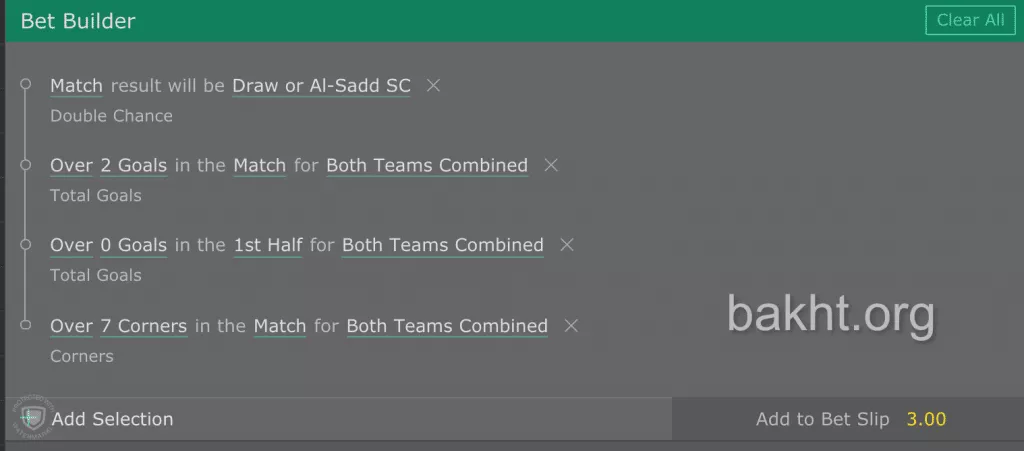Viewport: 1024px width, 451px height.
Task: Open the '1st Half' period dropdown
Action: [268, 246]
